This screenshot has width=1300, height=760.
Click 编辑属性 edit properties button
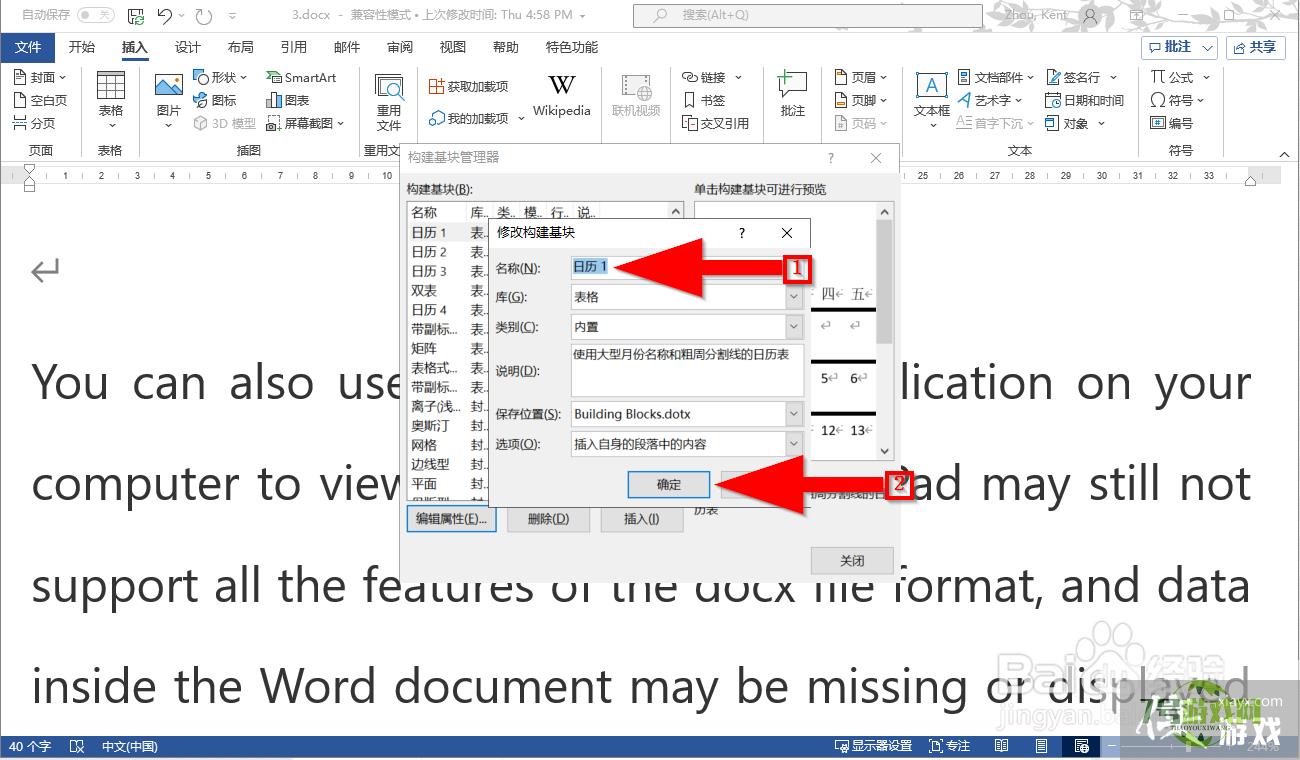(452, 519)
